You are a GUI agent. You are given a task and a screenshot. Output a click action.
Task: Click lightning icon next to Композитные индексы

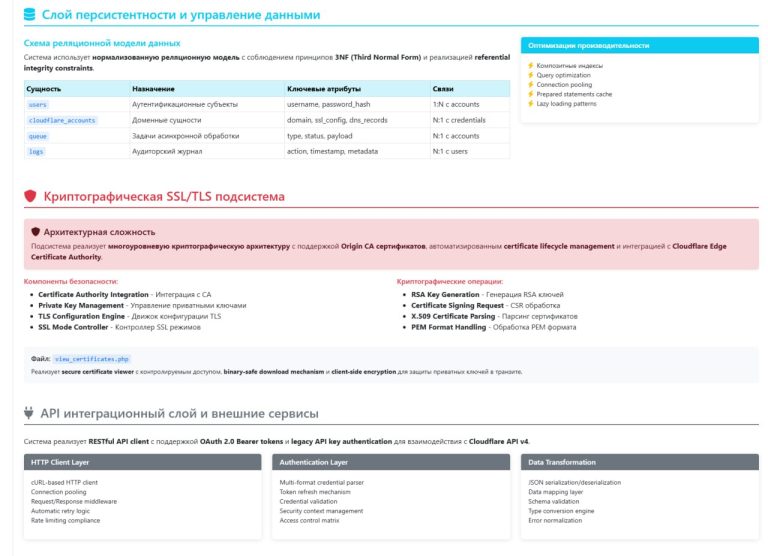(x=531, y=66)
